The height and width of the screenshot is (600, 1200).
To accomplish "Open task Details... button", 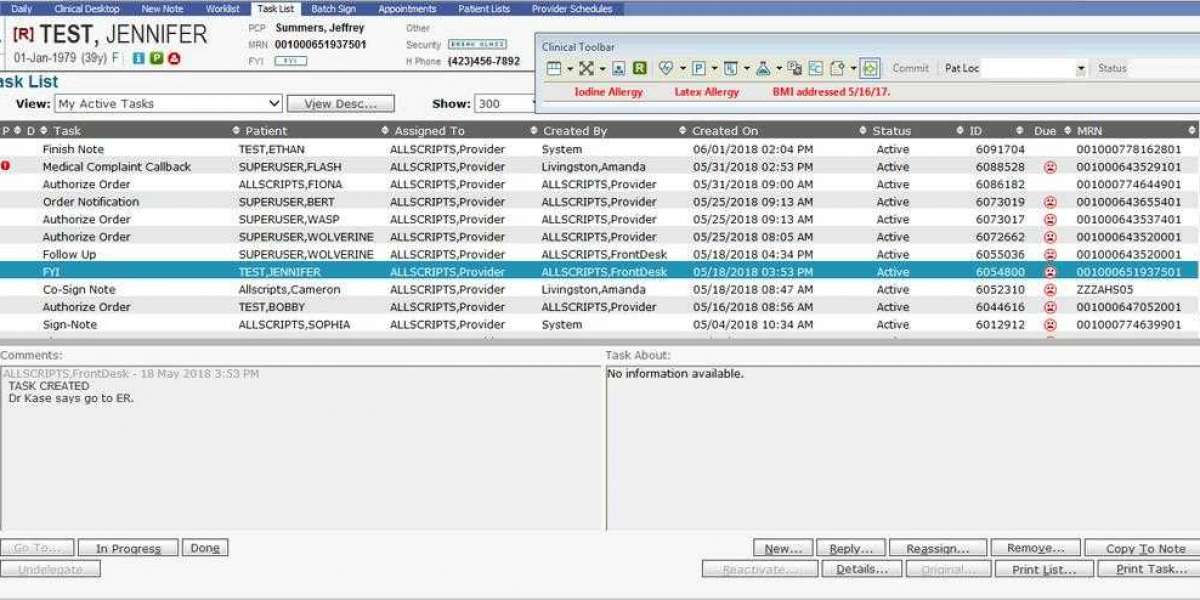I will [862, 569].
